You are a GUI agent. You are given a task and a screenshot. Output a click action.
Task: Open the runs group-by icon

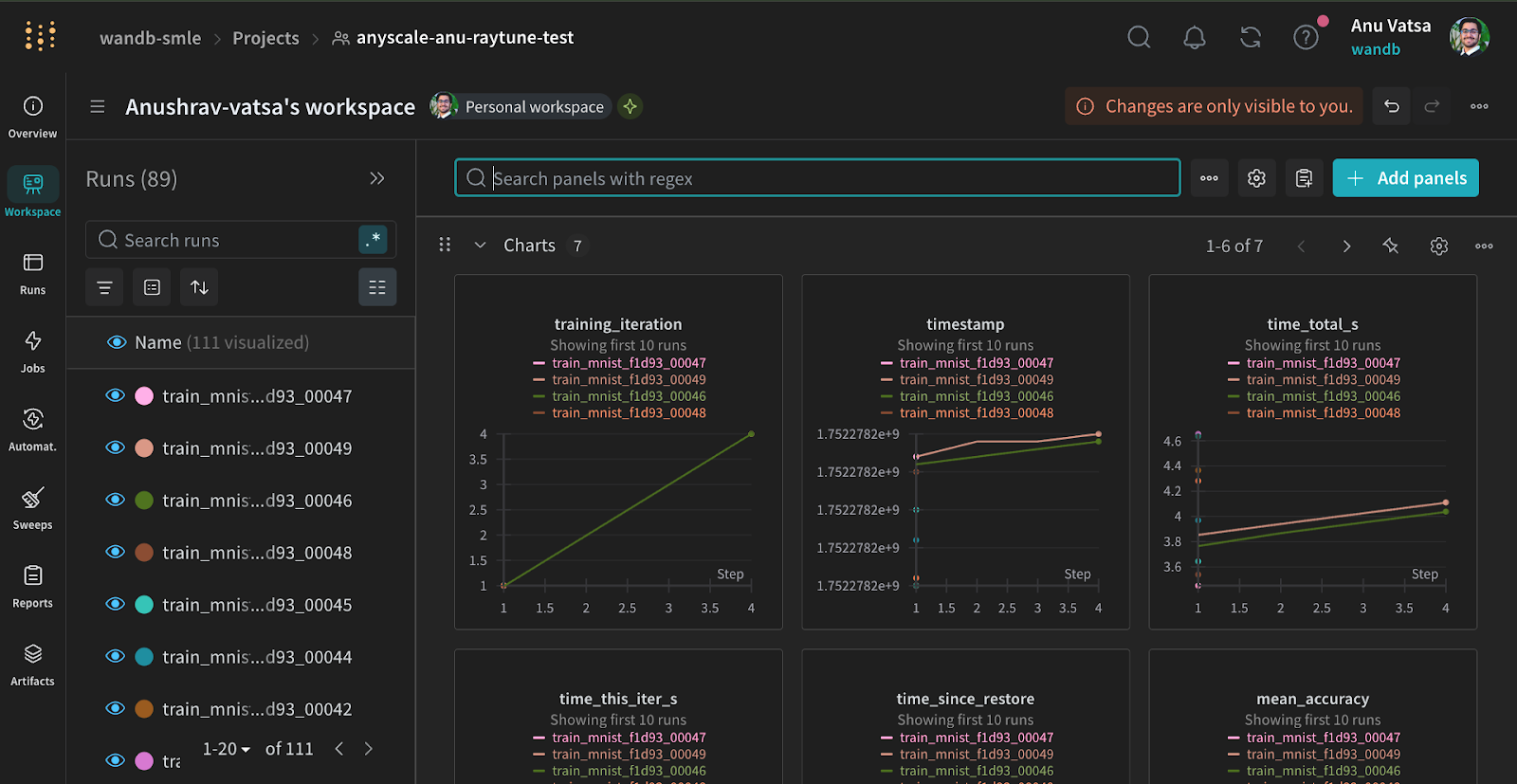pyautogui.click(x=152, y=287)
